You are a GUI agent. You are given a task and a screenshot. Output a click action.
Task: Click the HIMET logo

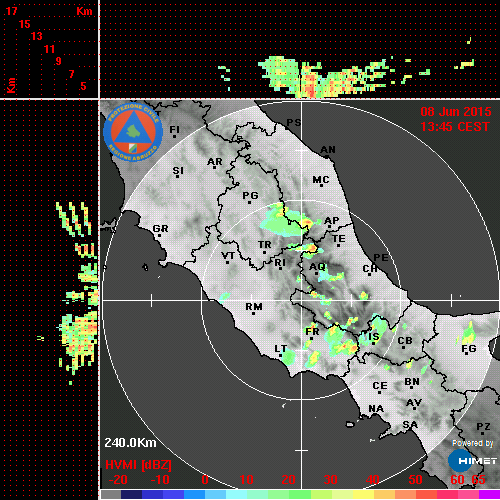[x=473, y=461]
